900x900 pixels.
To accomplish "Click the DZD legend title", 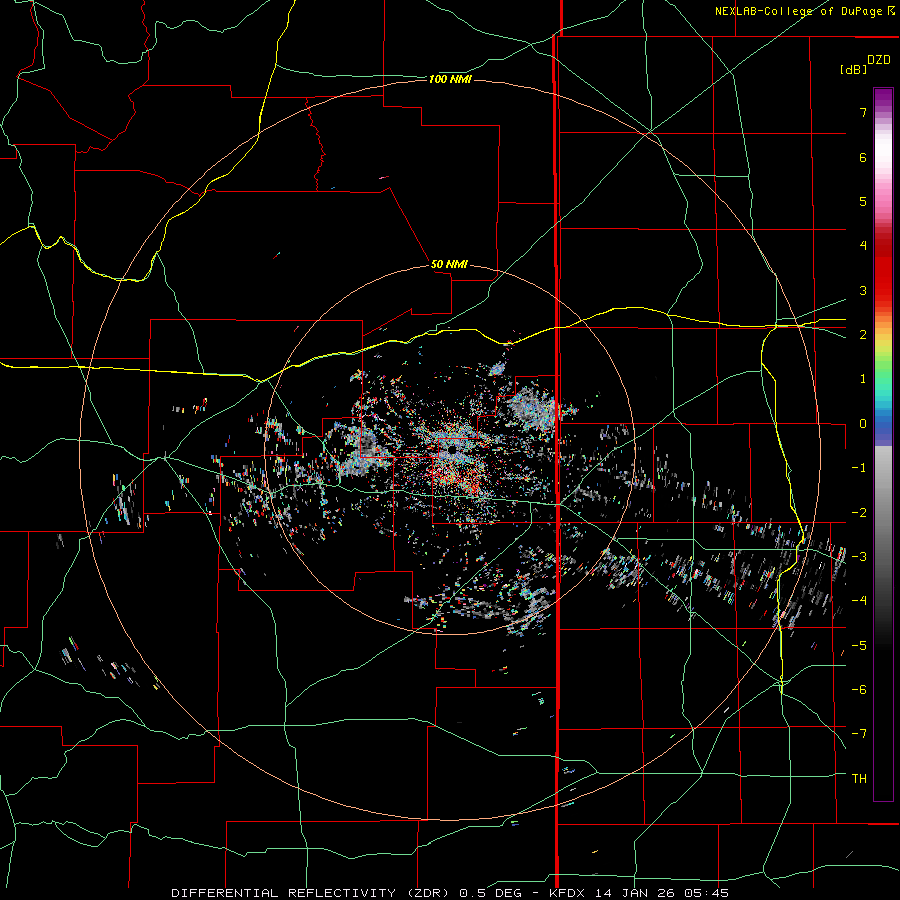I will point(879,60).
